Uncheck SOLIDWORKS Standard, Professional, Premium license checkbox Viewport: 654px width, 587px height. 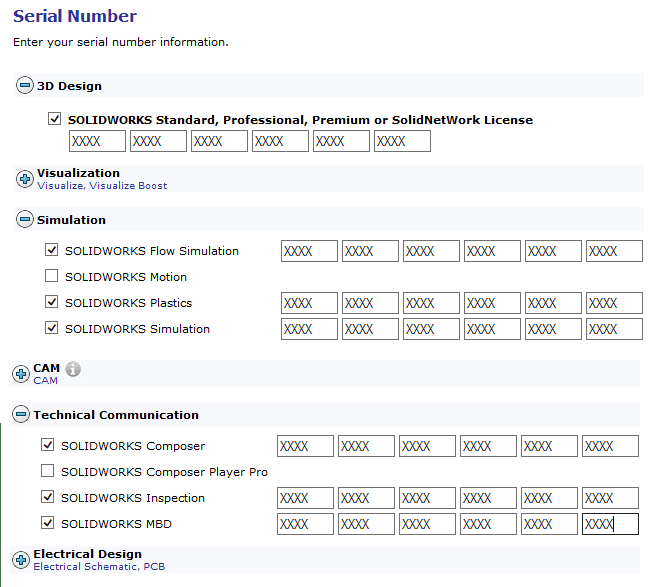click(55, 119)
